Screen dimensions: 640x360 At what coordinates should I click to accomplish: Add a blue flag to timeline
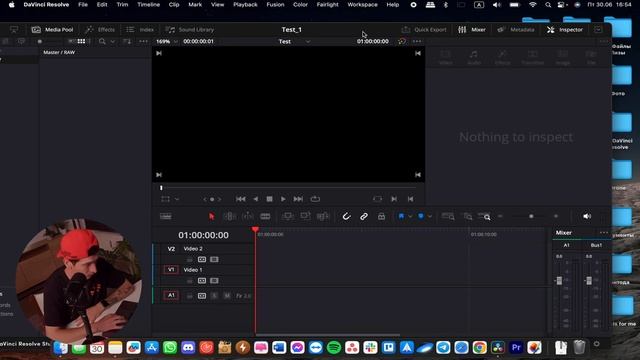401,216
